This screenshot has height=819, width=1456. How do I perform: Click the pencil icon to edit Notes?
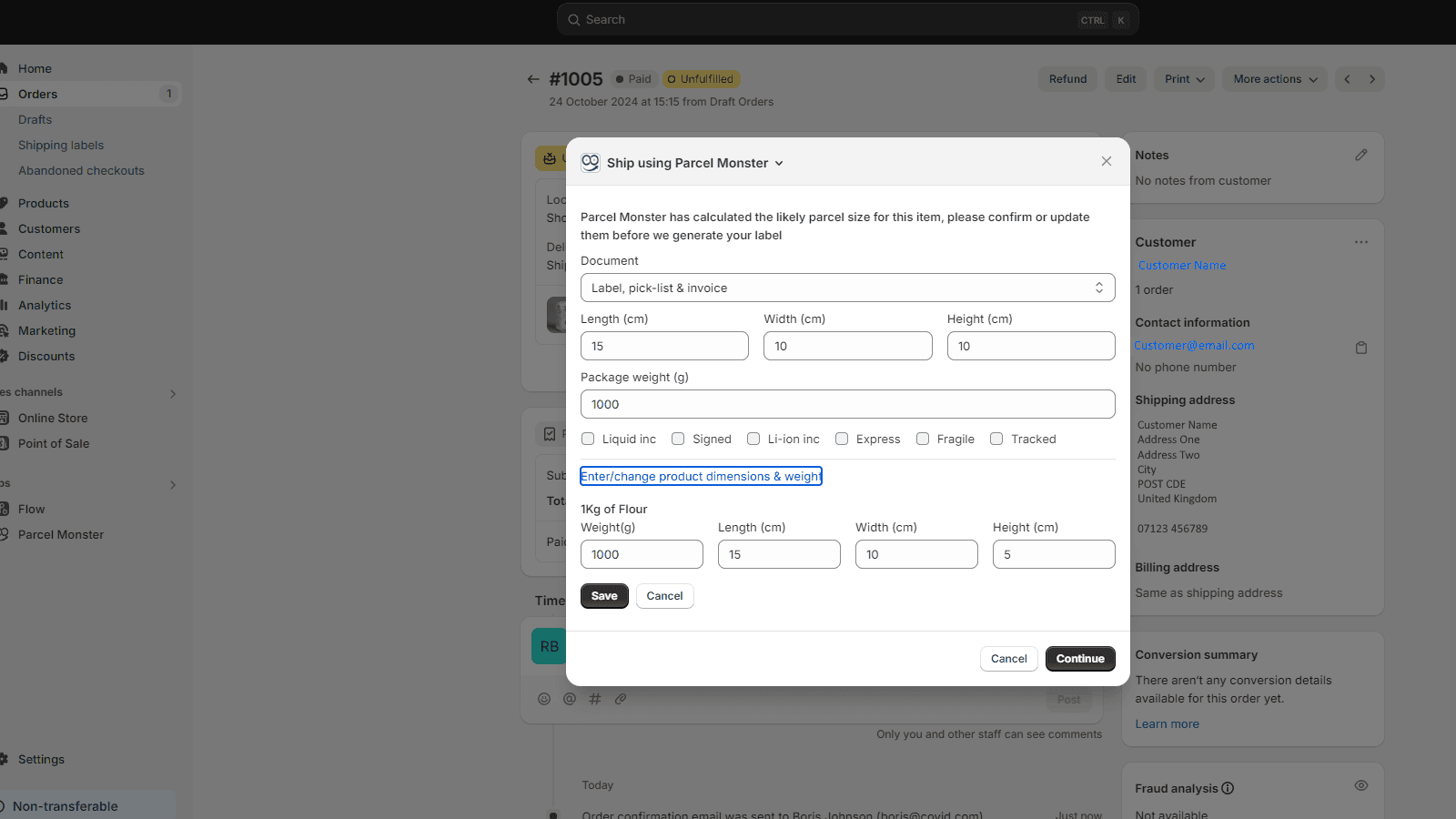(x=1360, y=156)
